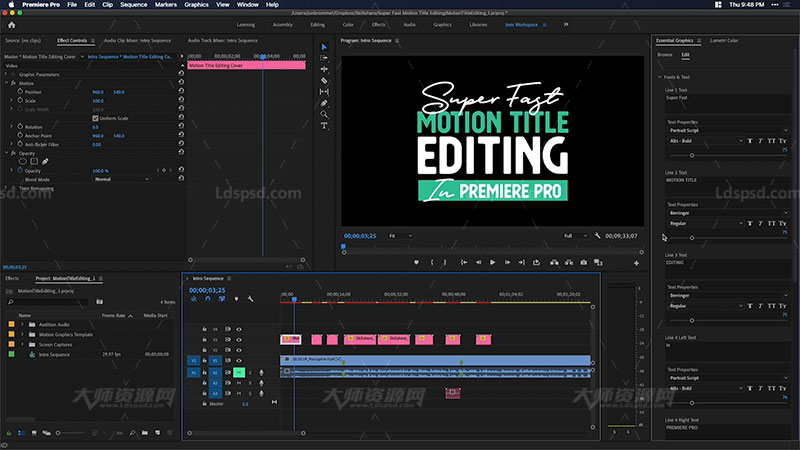The width and height of the screenshot is (800, 450).
Task: Reset Position parameter
Action: [181, 91]
